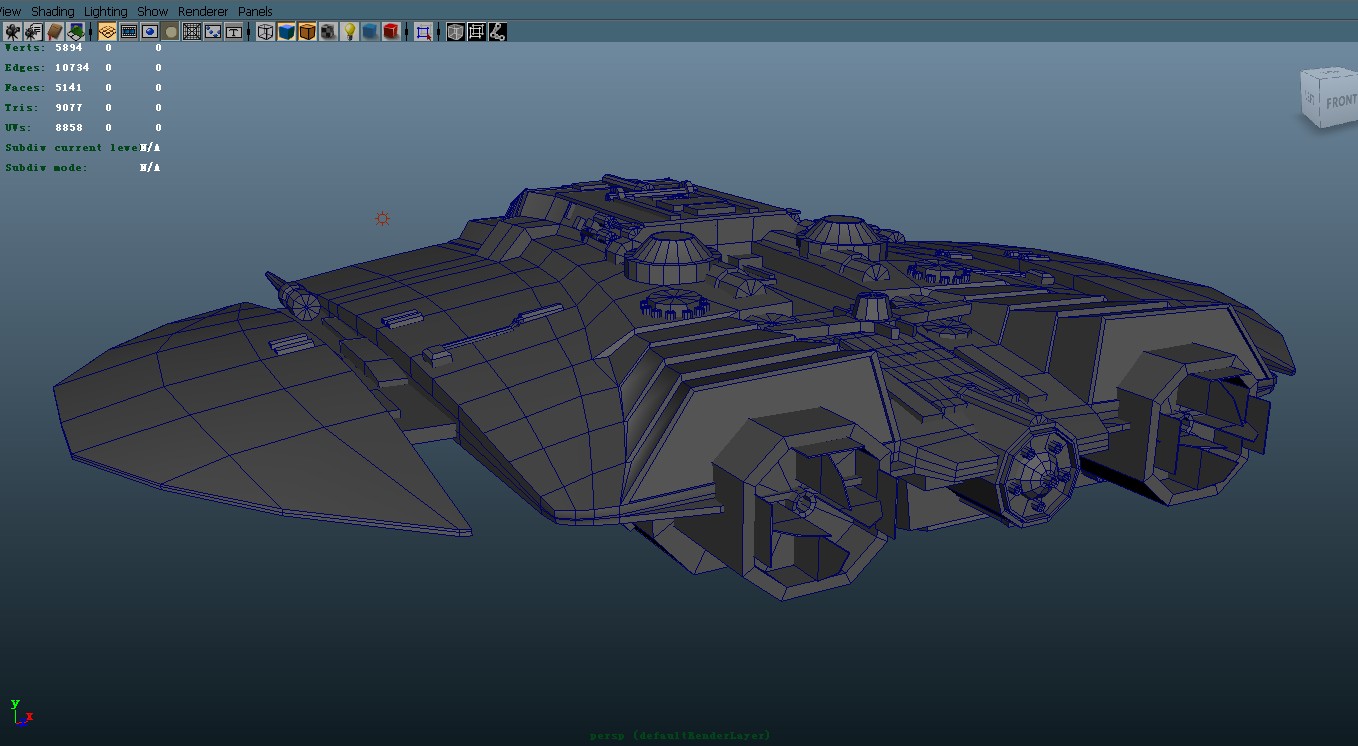The height and width of the screenshot is (746, 1358).
Task: Toggle the Film Gate display
Action: point(128,32)
